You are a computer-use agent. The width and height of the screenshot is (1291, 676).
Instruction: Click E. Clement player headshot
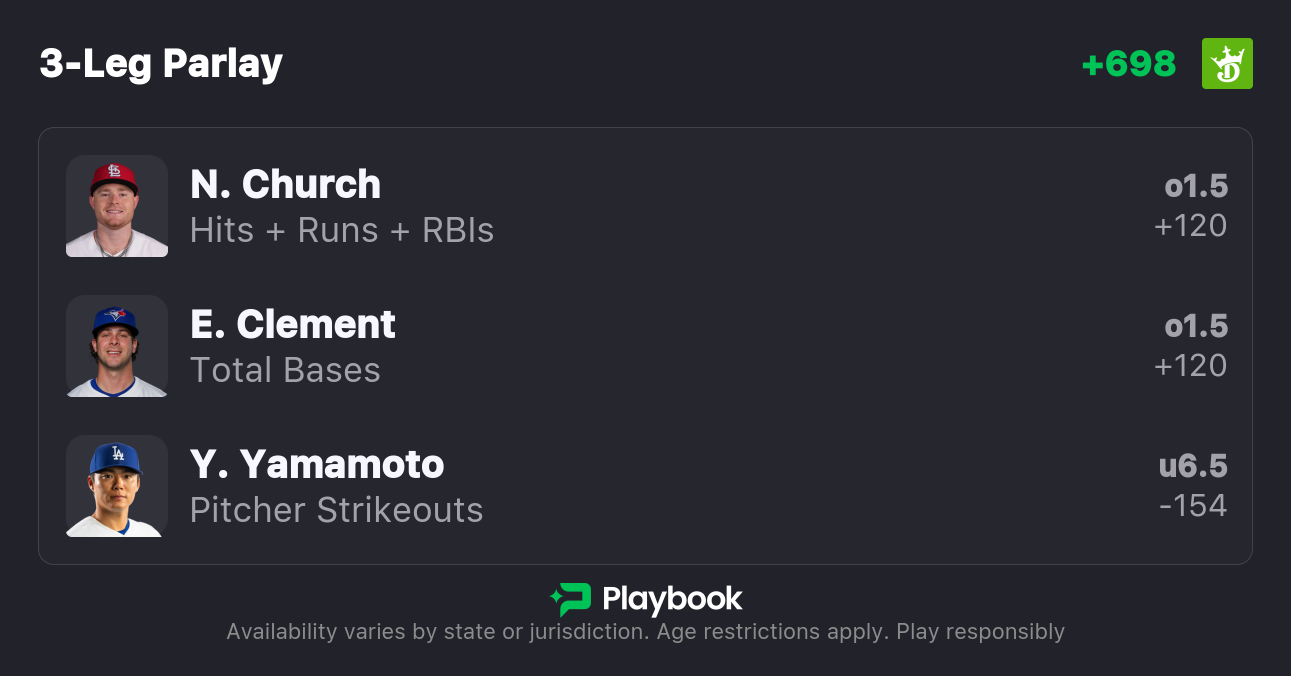pyautogui.click(x=117, y=346)
